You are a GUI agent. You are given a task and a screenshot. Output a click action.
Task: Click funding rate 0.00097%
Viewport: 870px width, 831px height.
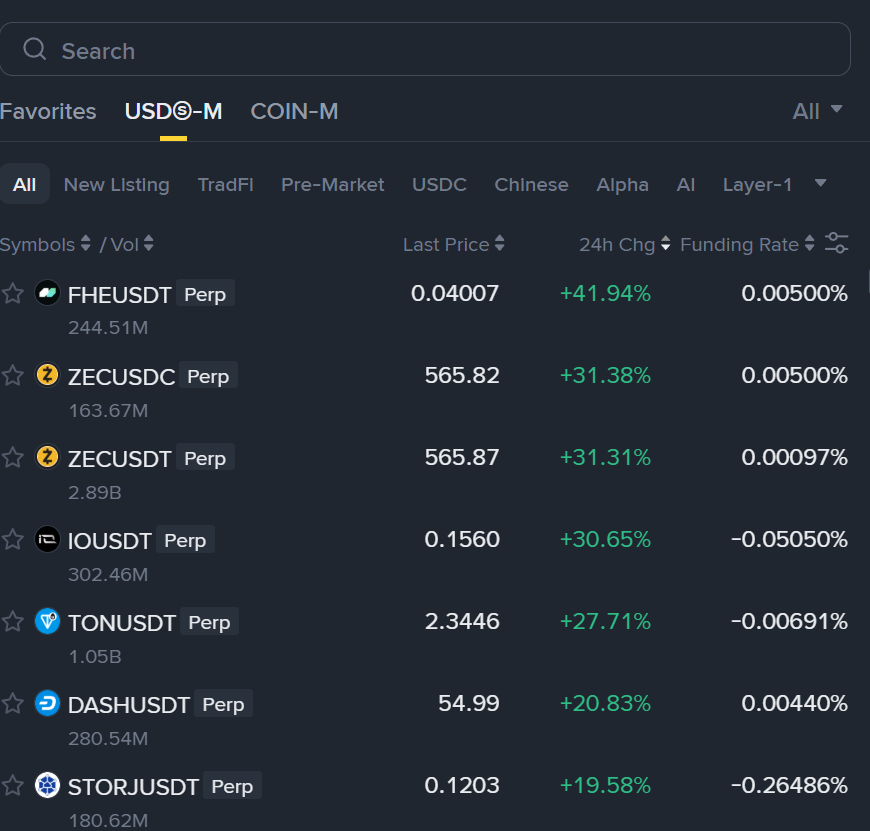(795, 457)
